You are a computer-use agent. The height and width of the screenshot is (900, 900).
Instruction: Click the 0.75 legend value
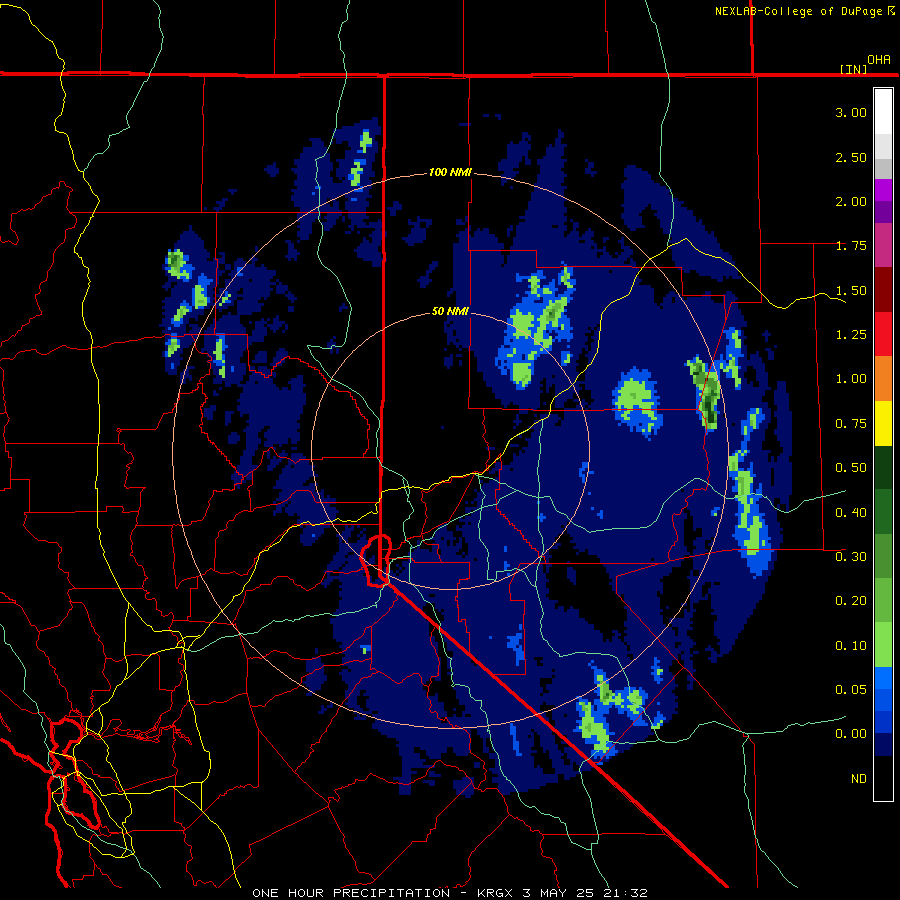point(851,424)
